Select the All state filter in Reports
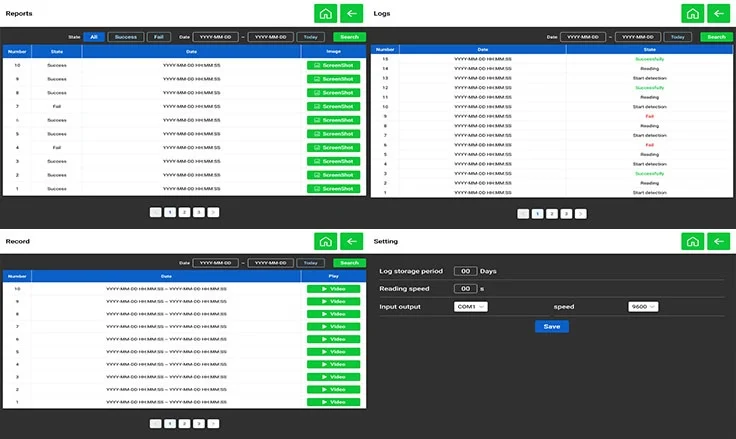 coord(93,37)
